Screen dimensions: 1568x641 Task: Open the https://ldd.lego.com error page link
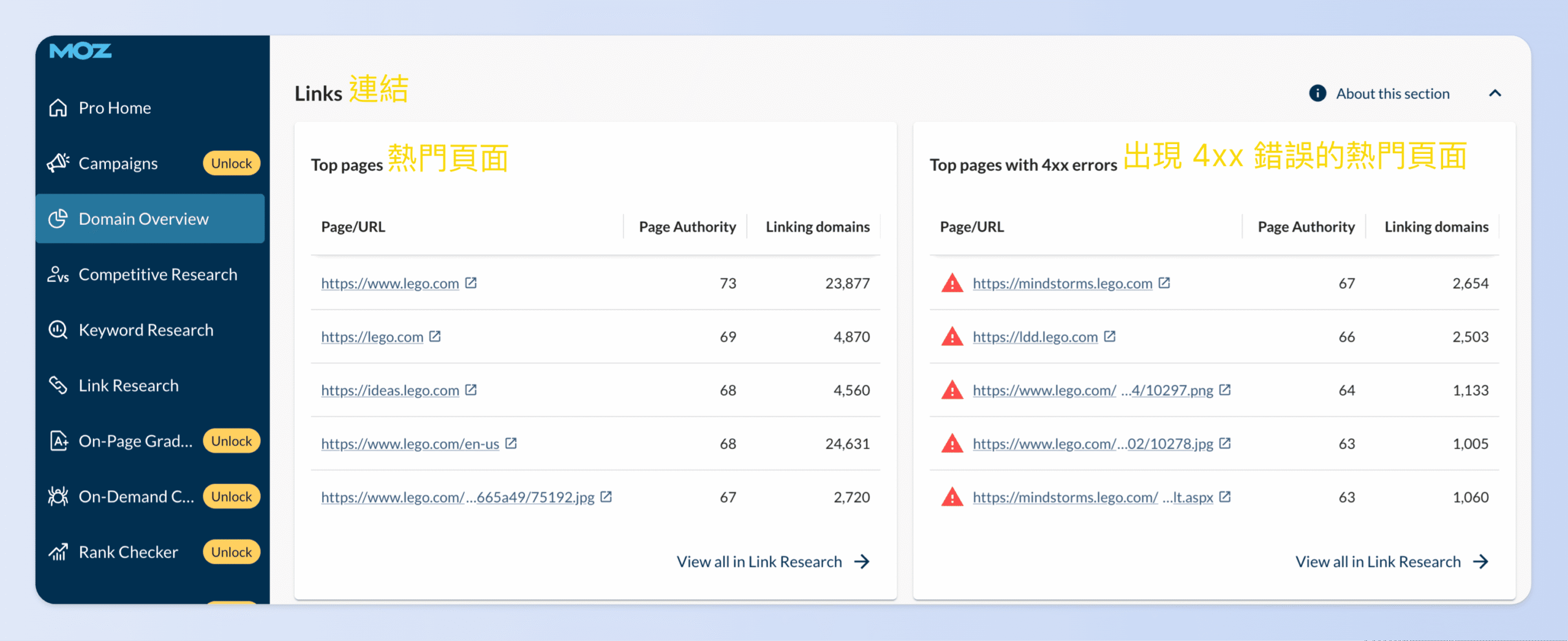1035,336
